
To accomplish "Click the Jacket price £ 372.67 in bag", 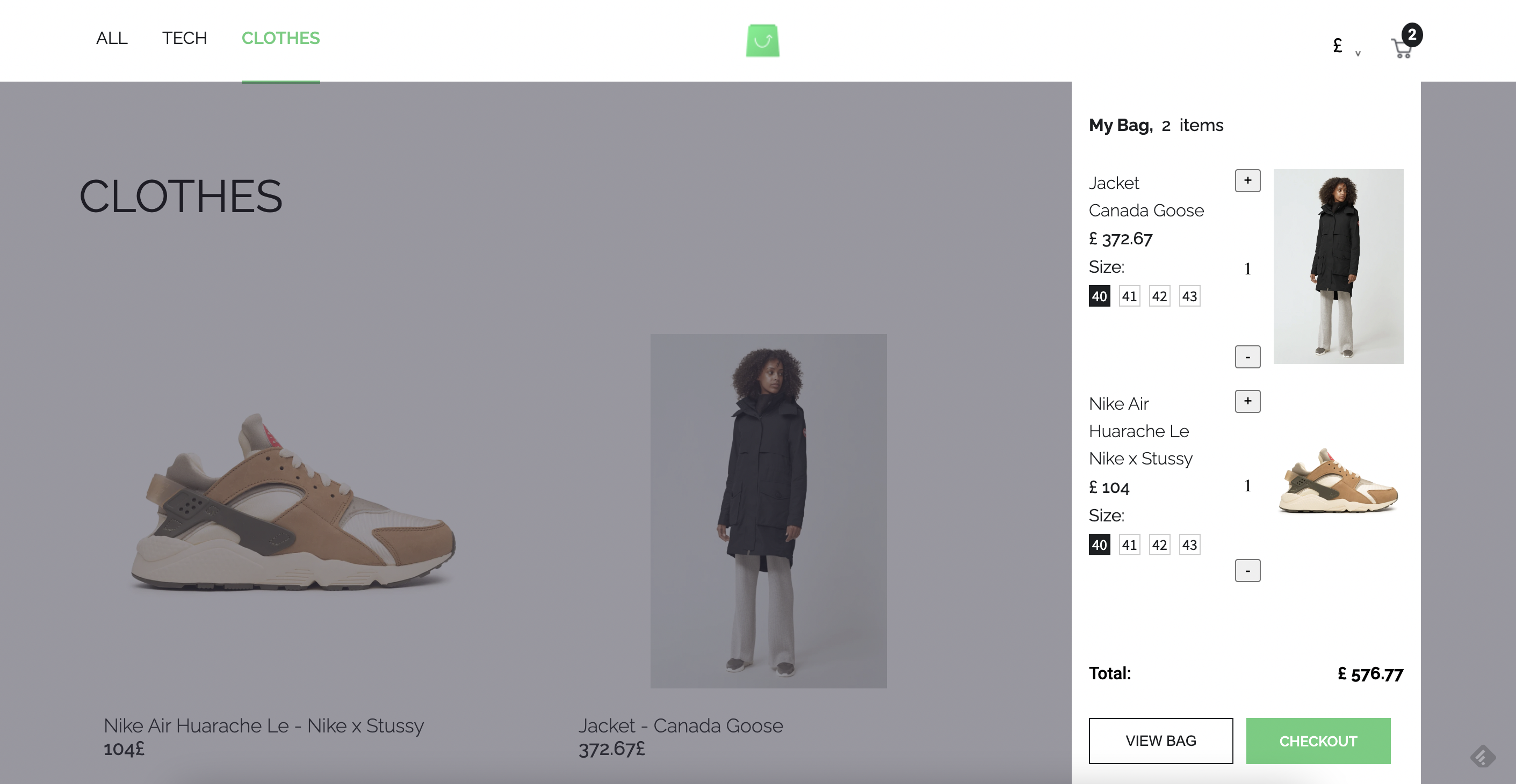I will point(1121,239).
